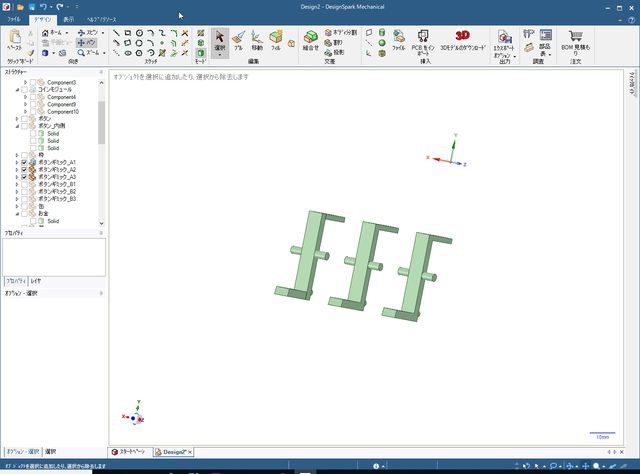
Task: Switch to Sketch mode icon in モード group
Action: click(200, 33)
